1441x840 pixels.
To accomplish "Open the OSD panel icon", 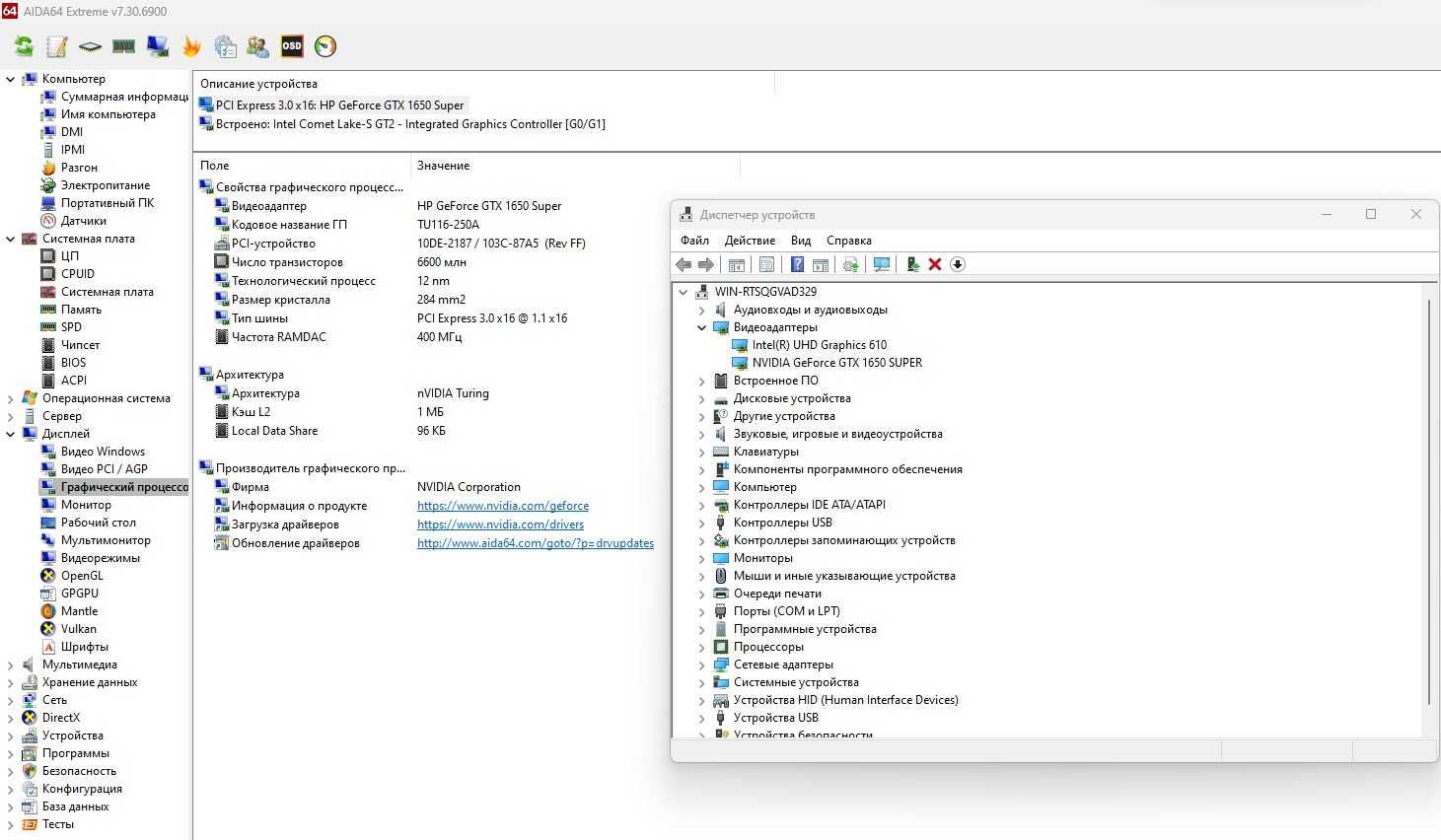I will tap(292, 46).
